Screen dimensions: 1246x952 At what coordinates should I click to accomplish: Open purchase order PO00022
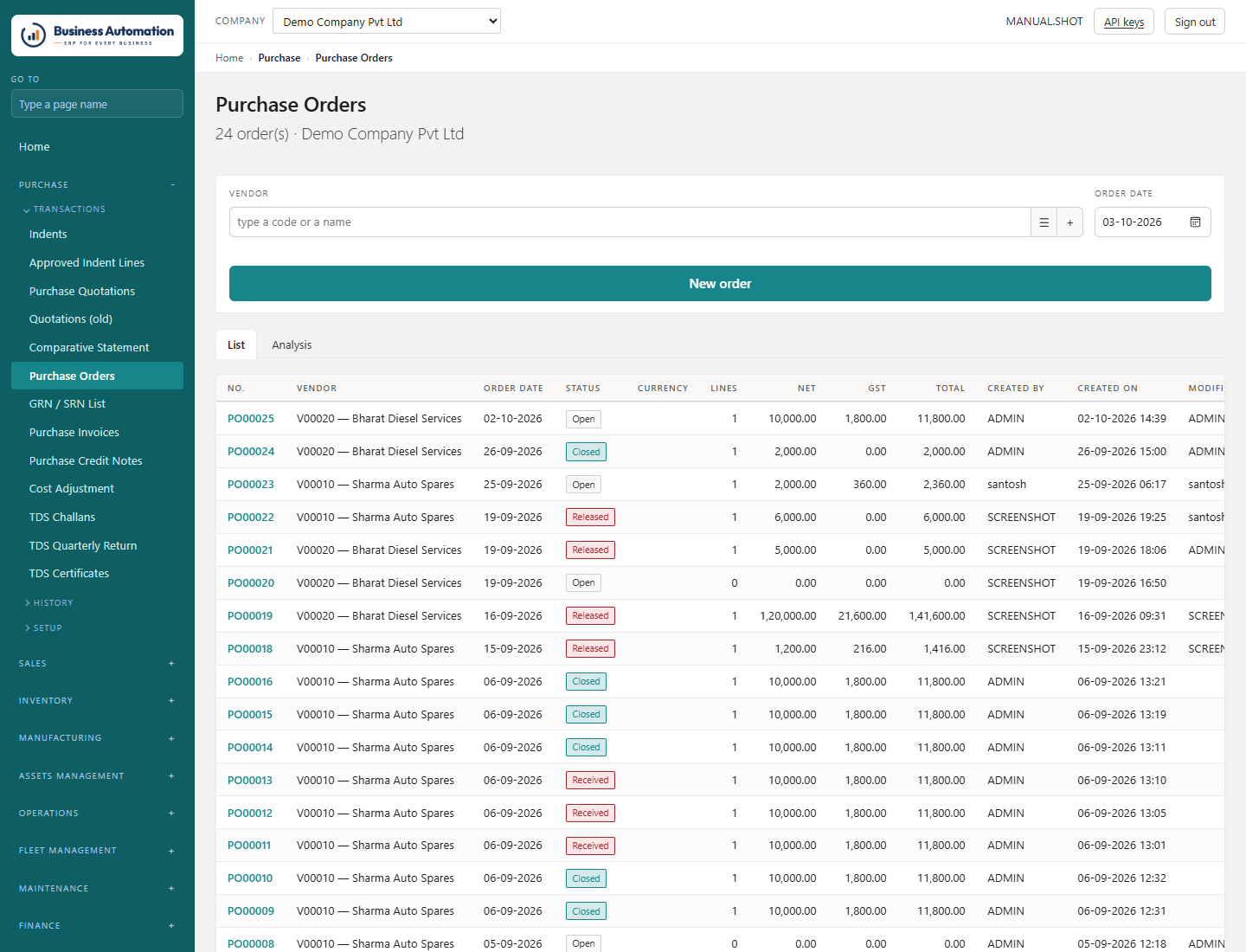click(x=251, y=518)
